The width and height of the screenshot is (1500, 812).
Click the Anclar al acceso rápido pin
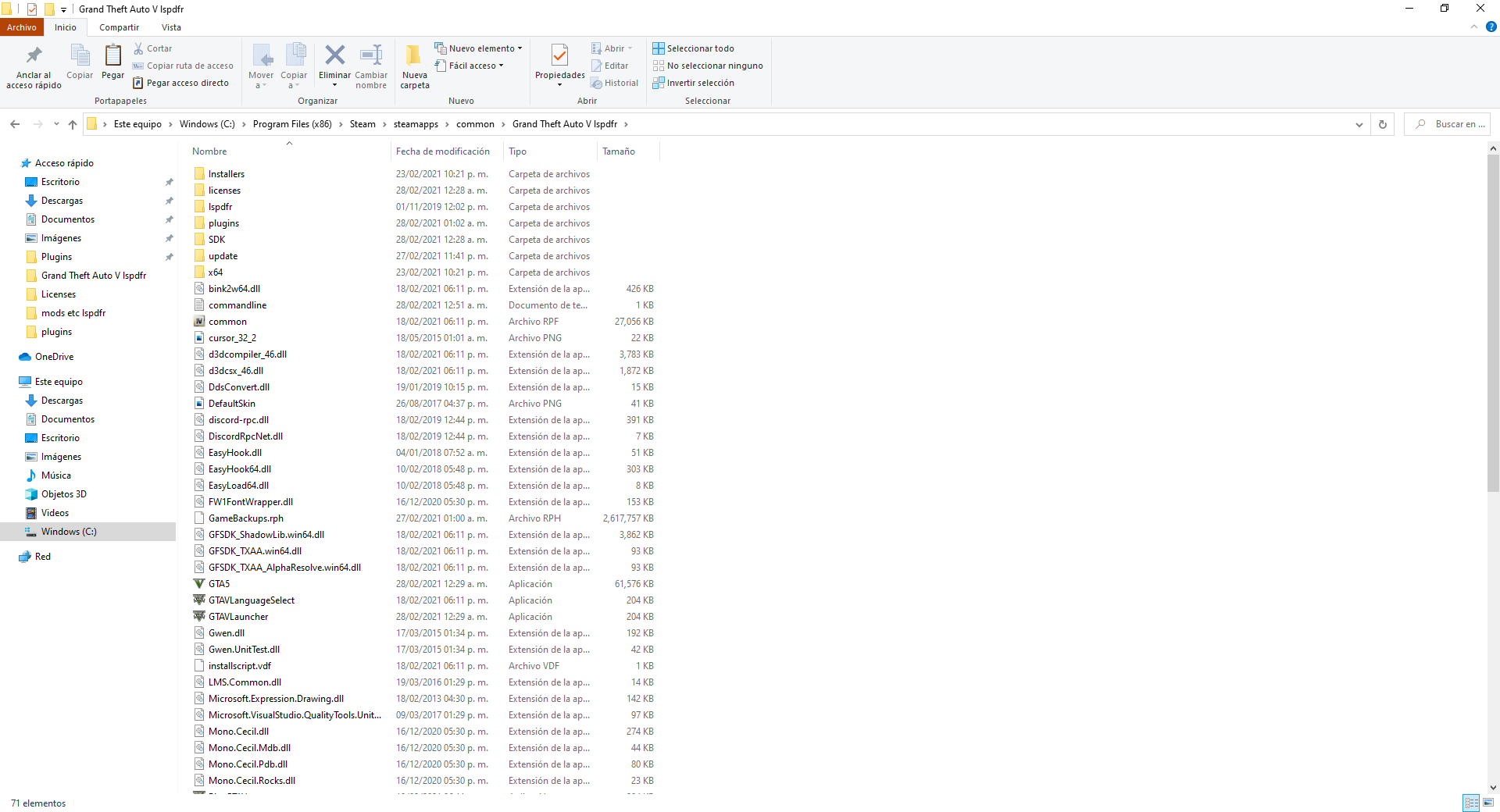34,56
